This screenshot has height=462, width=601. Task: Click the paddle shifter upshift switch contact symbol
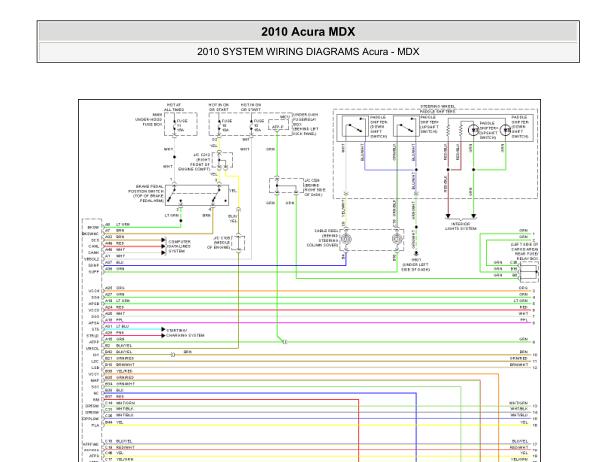[406, 127]
